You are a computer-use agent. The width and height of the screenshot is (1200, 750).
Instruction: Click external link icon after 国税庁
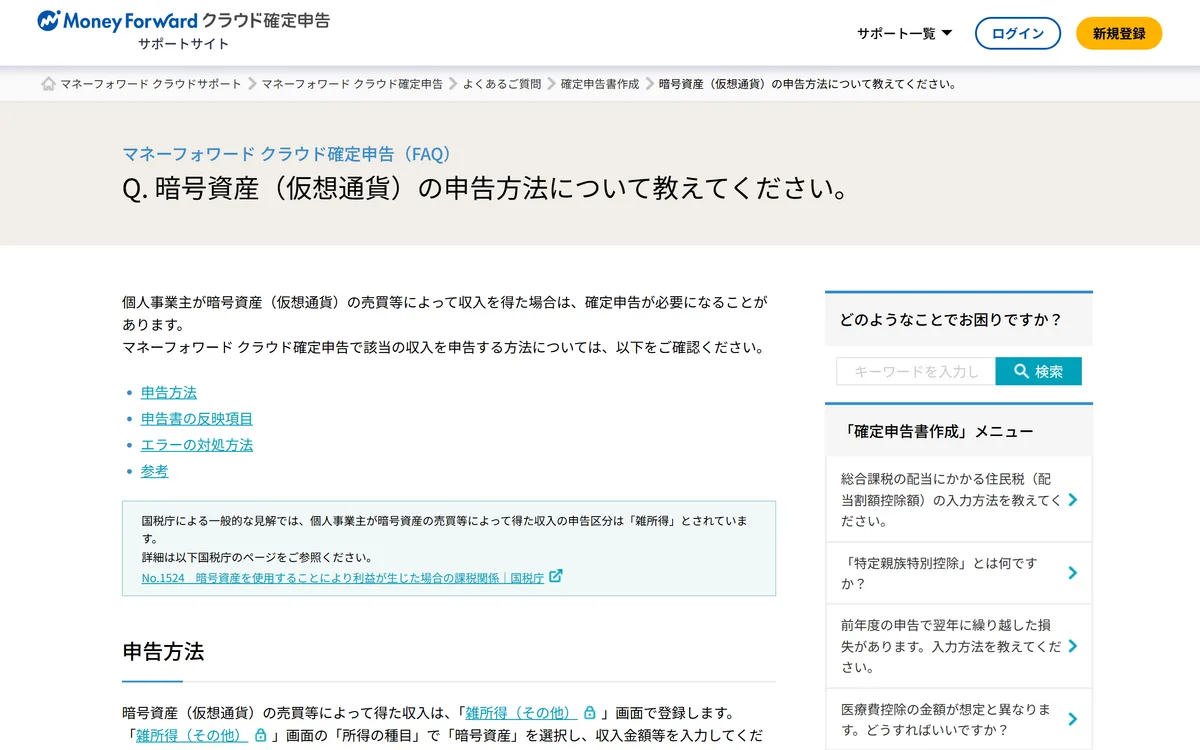556,576
